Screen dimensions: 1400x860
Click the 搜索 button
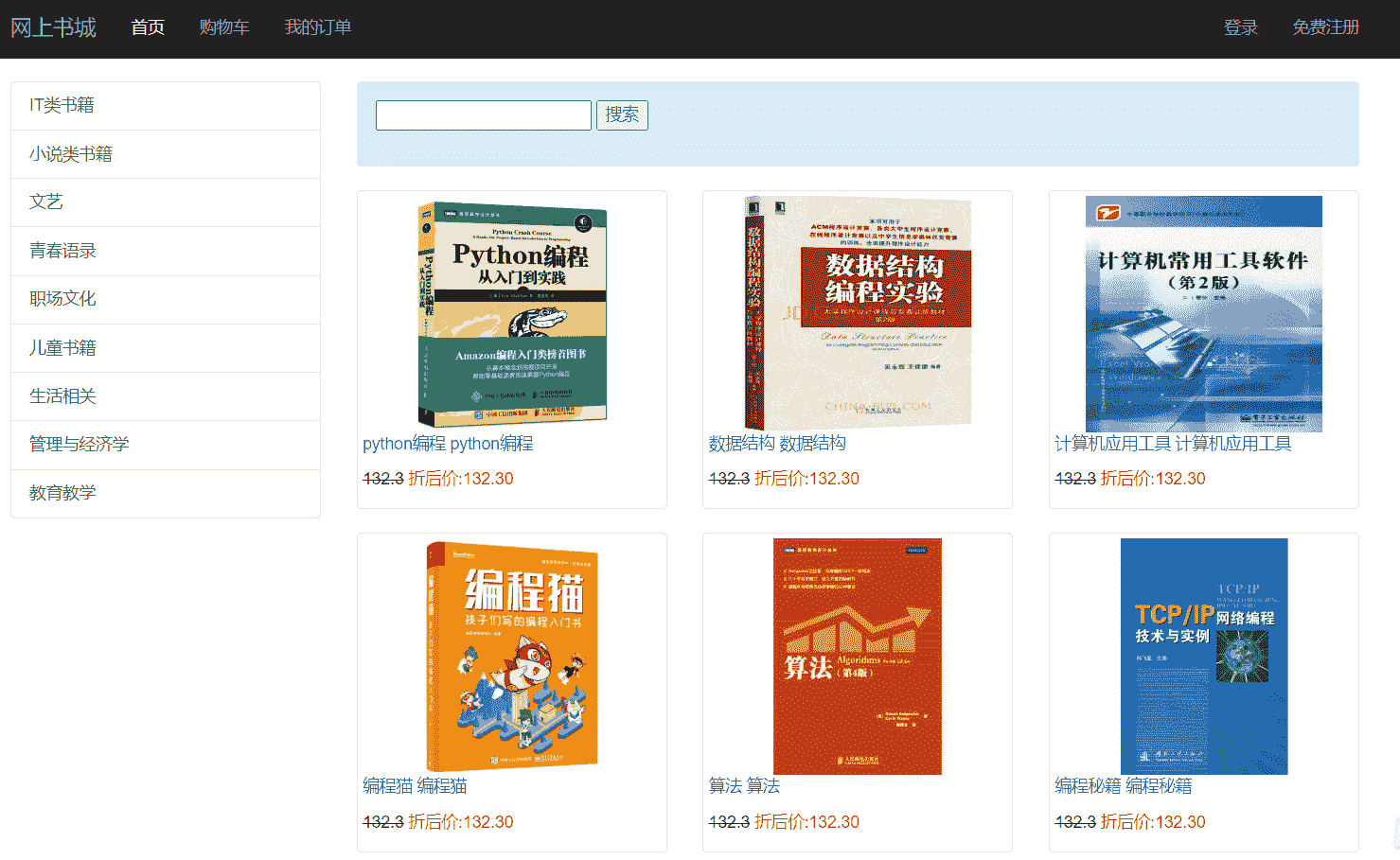(622, 115)
